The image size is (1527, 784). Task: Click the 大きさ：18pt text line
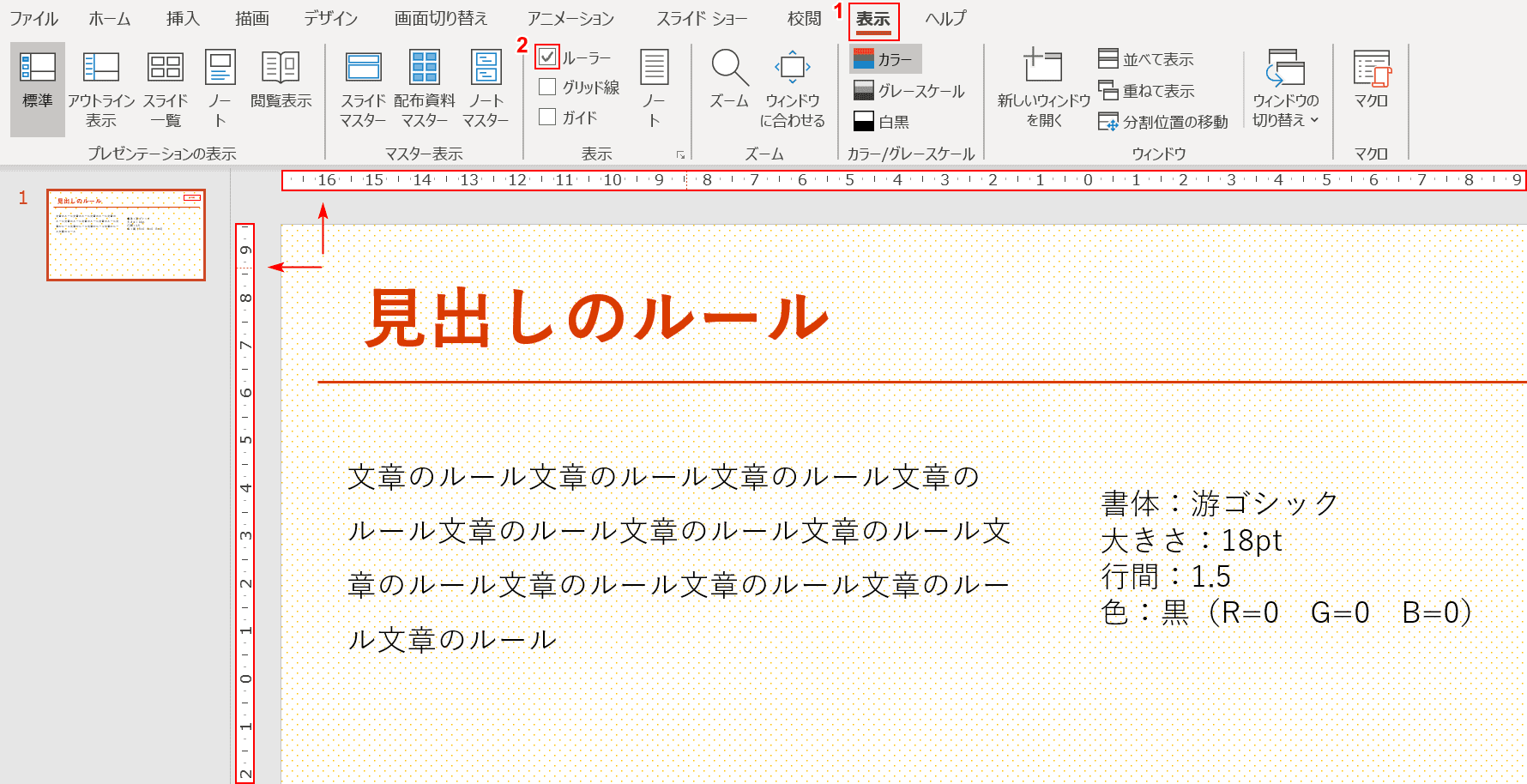point(1192,540)
